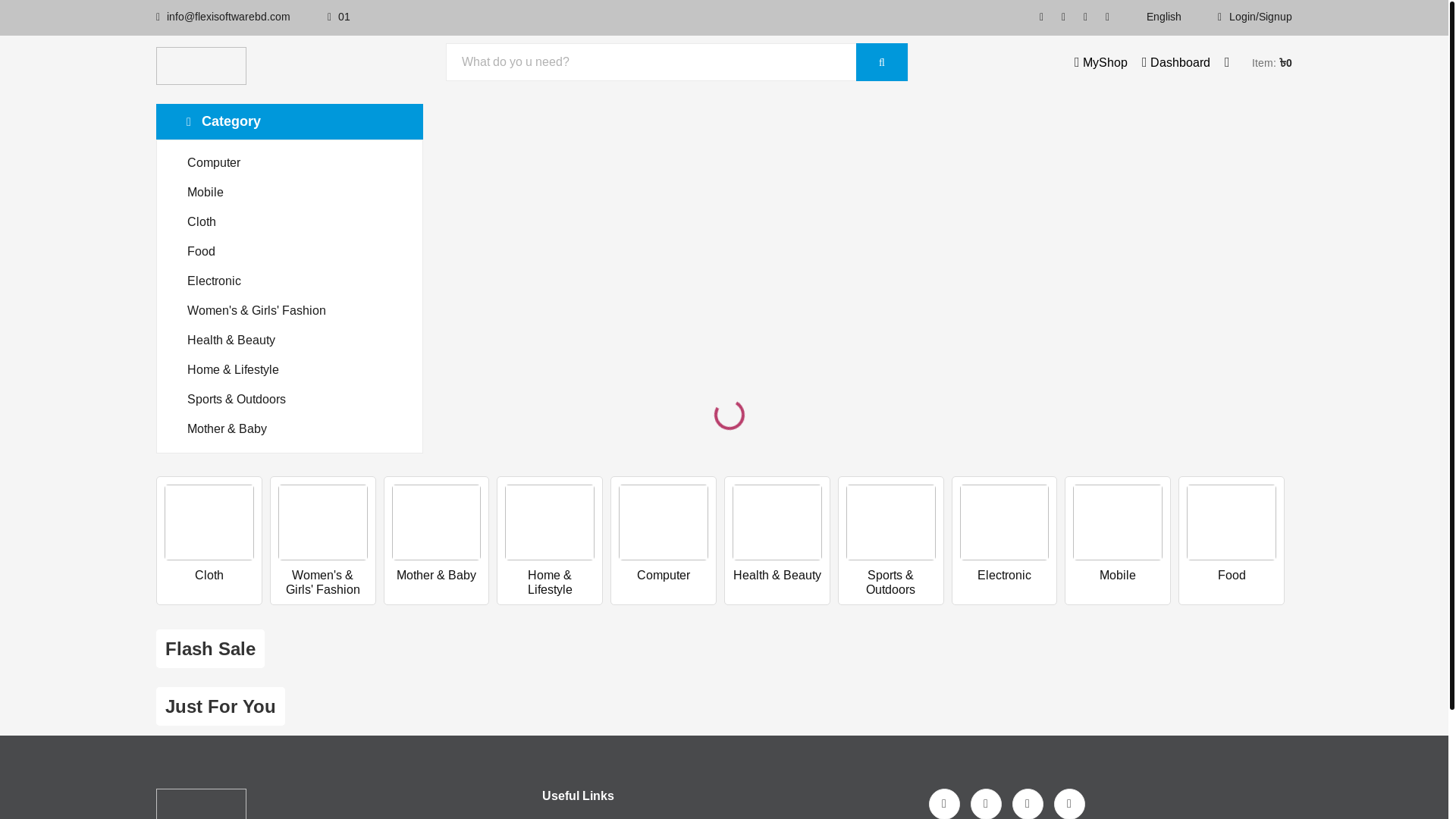Open the Home & Lifestyle card image
1456x819 pixels.
pos(550,522)
